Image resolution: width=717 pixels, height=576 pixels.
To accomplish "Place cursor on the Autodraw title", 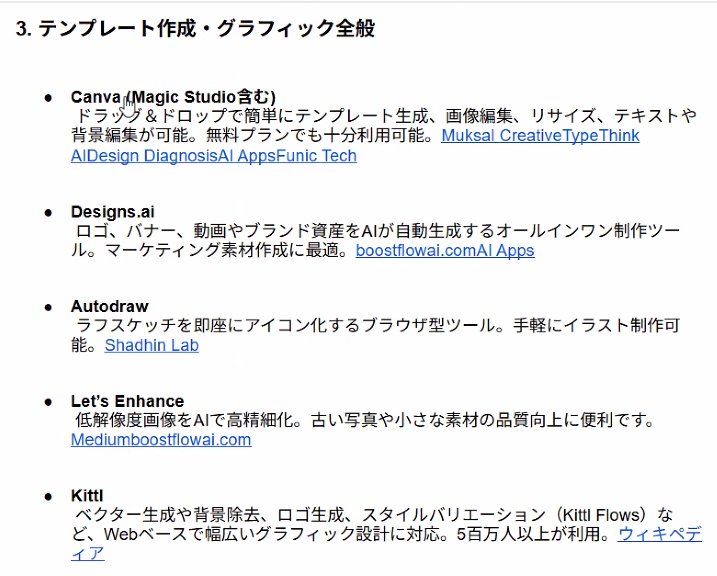I will [109, 306].
